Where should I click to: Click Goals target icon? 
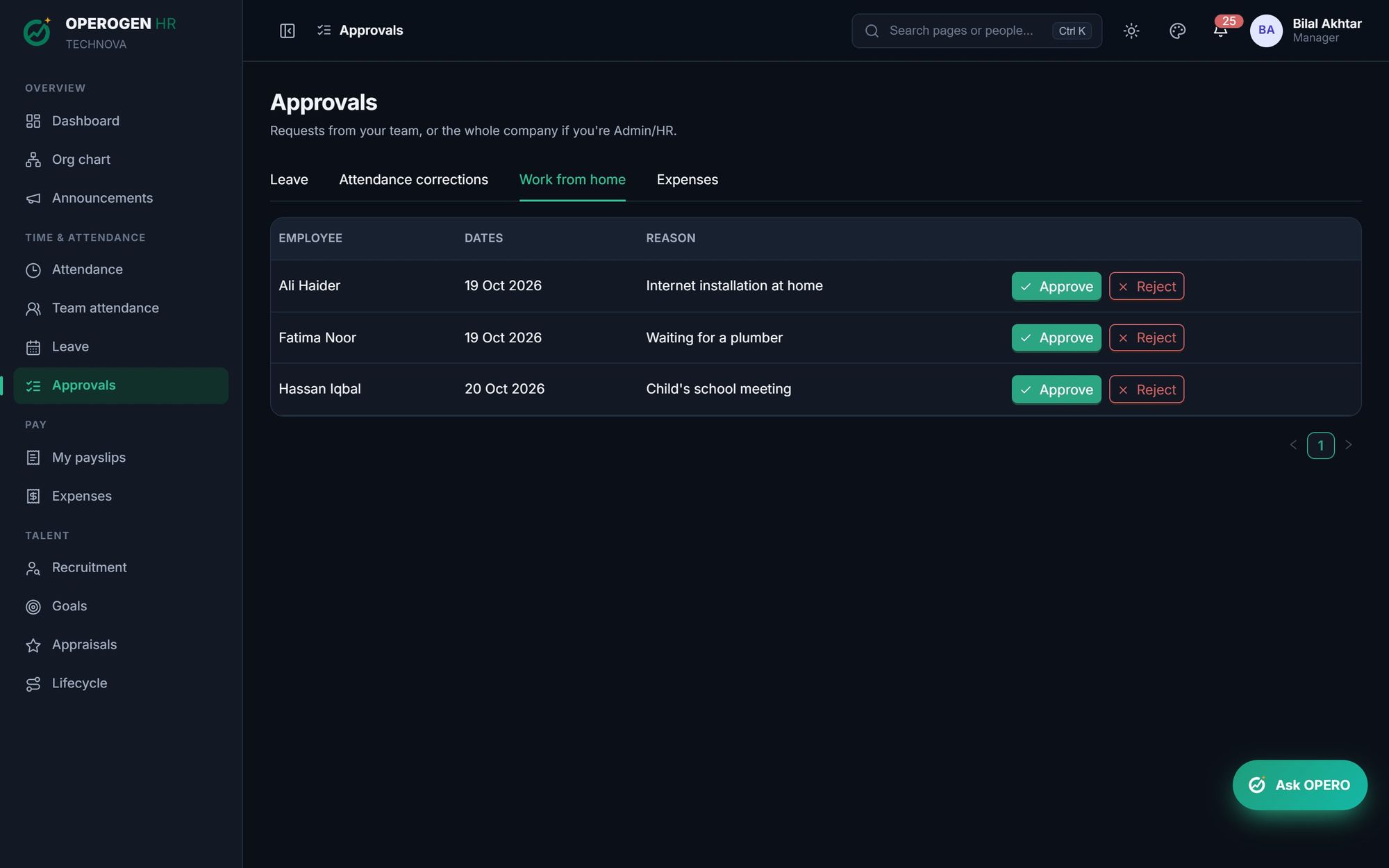[x=33, y=607]
